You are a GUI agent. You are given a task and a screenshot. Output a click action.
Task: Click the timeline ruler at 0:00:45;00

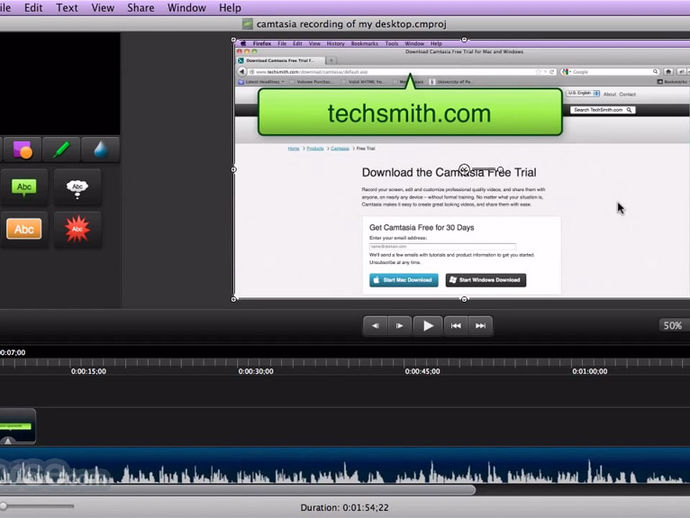point(422,371)
